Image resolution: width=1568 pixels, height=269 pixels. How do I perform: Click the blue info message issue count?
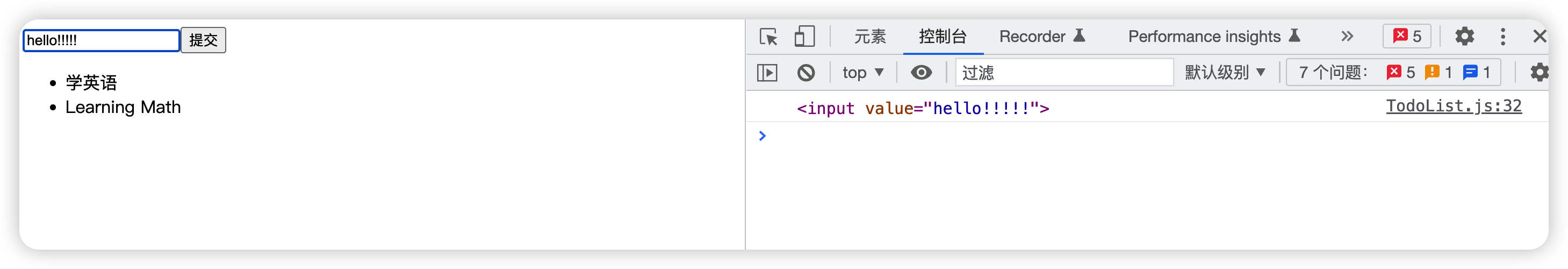click(1476, 73)
